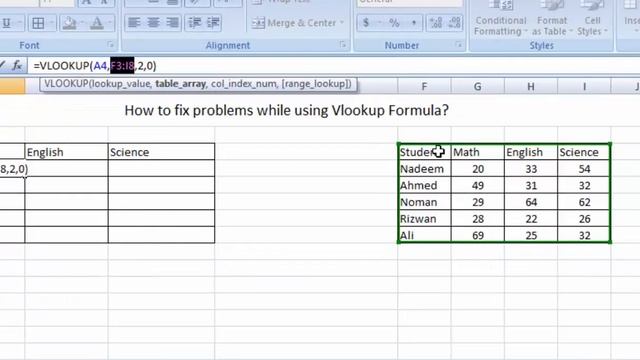The image size is (640, 360).
Task: Apply Accounting Number Format dollar sign
Action: 366,23
